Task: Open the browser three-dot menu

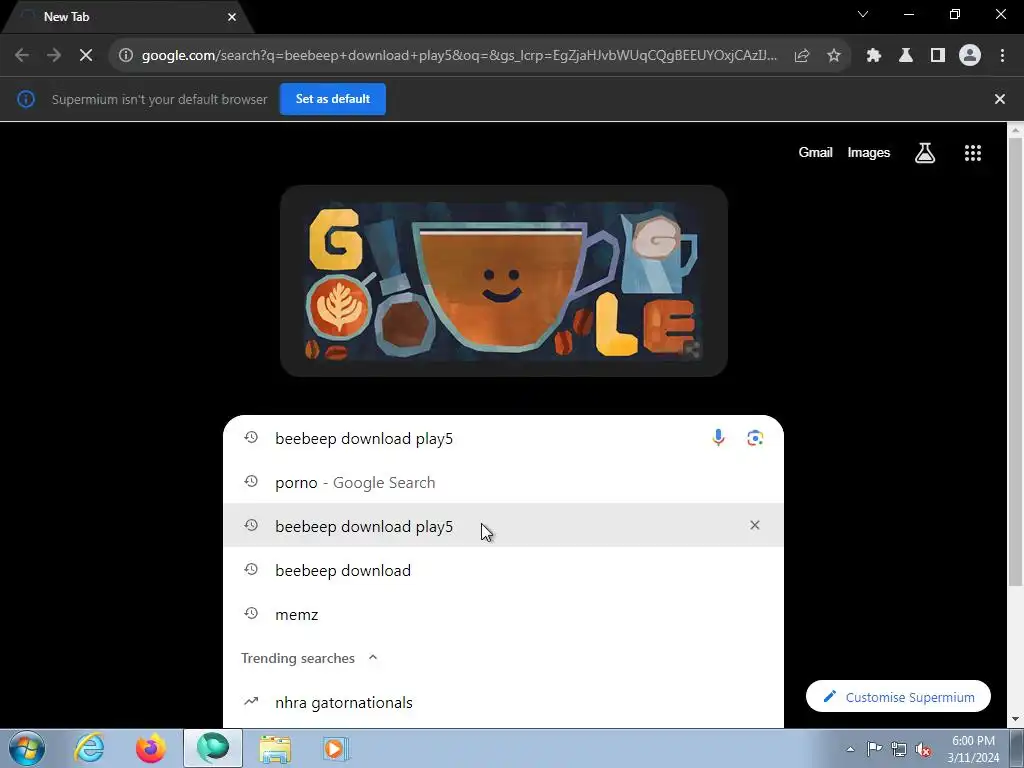Action: (1002, 56)
